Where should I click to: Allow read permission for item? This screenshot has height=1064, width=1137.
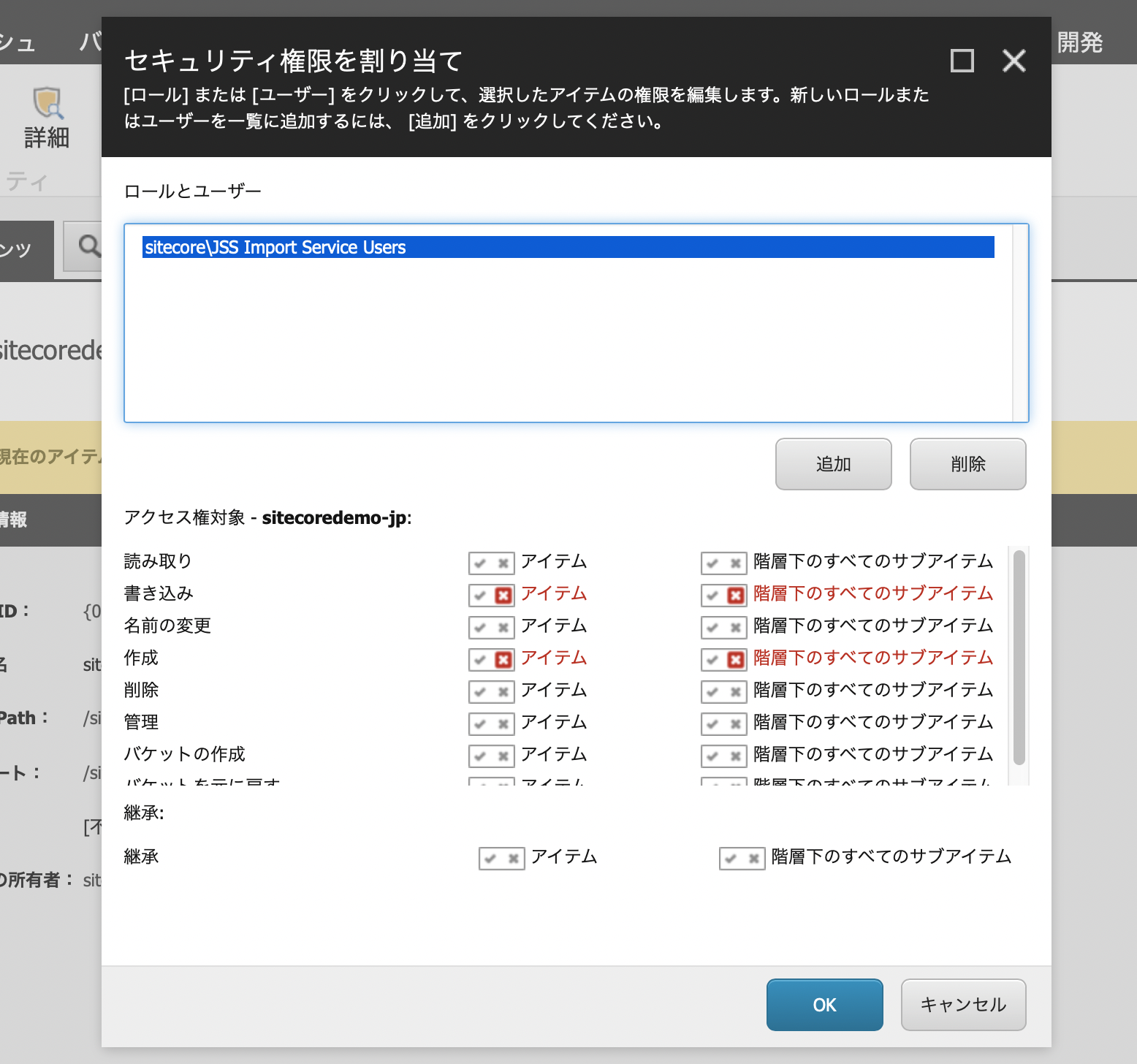480,563
